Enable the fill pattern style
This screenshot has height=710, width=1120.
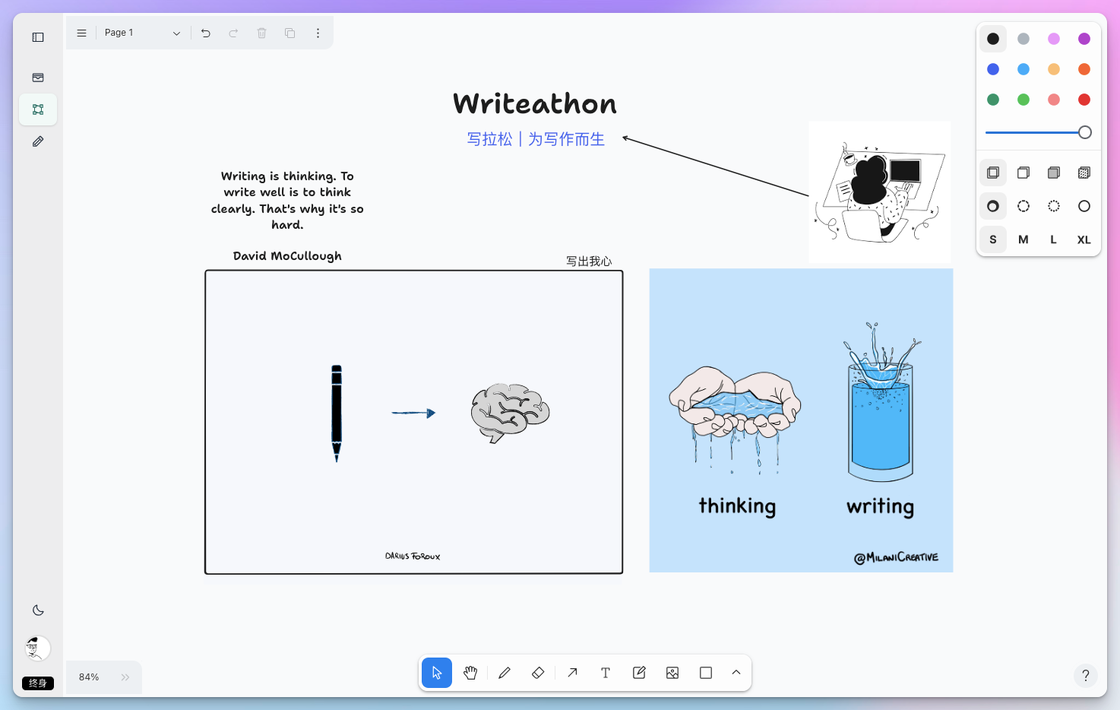(x=1083, y=172)
